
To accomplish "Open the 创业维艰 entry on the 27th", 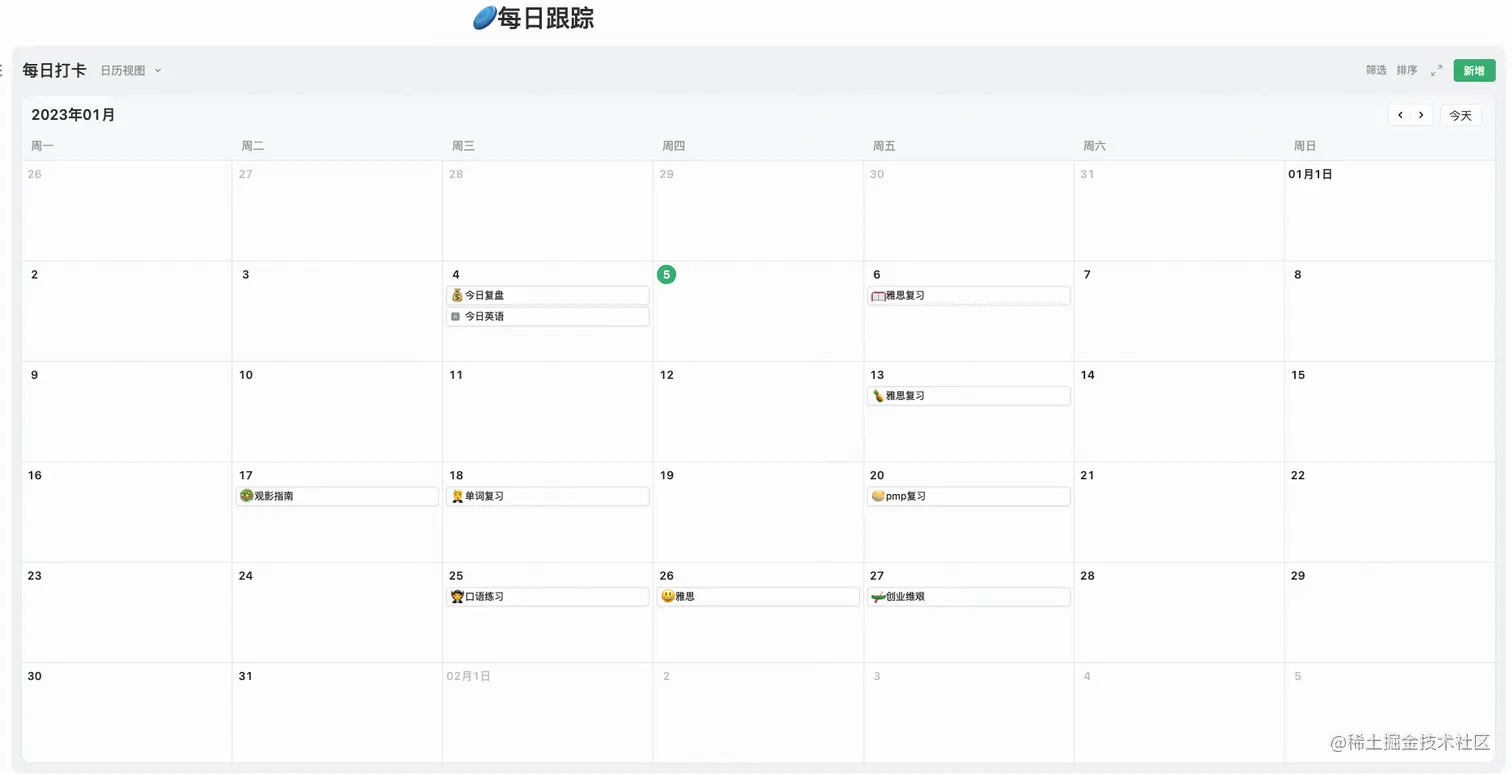I will (968, 597).
